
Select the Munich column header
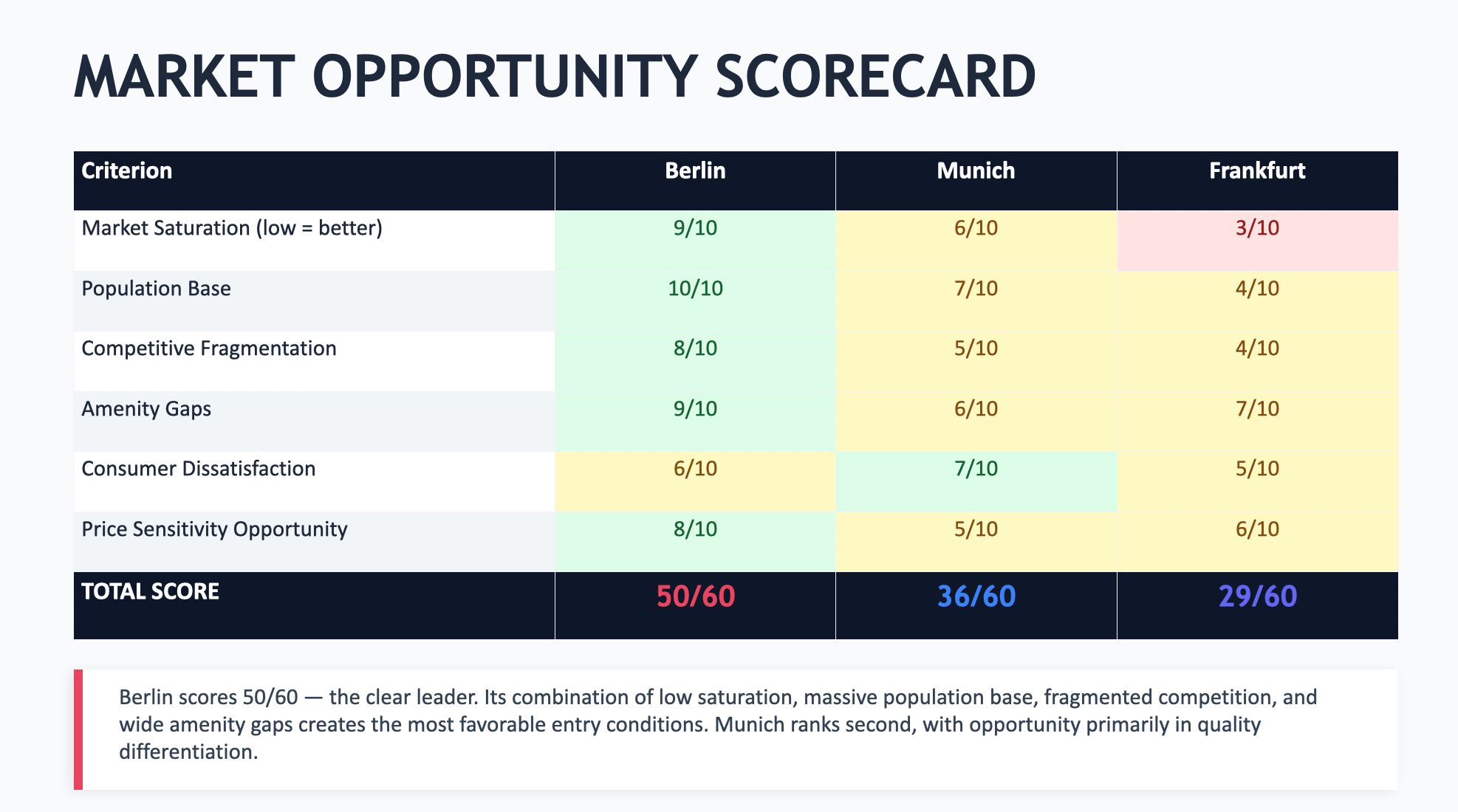976,171
